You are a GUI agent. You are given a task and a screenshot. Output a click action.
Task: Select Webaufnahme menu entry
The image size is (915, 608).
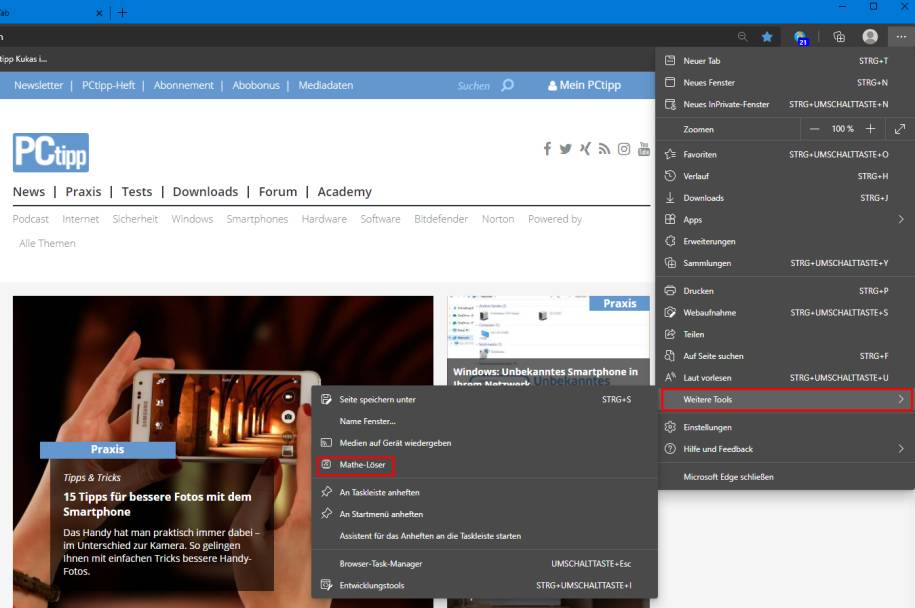[x=785, y=313]
